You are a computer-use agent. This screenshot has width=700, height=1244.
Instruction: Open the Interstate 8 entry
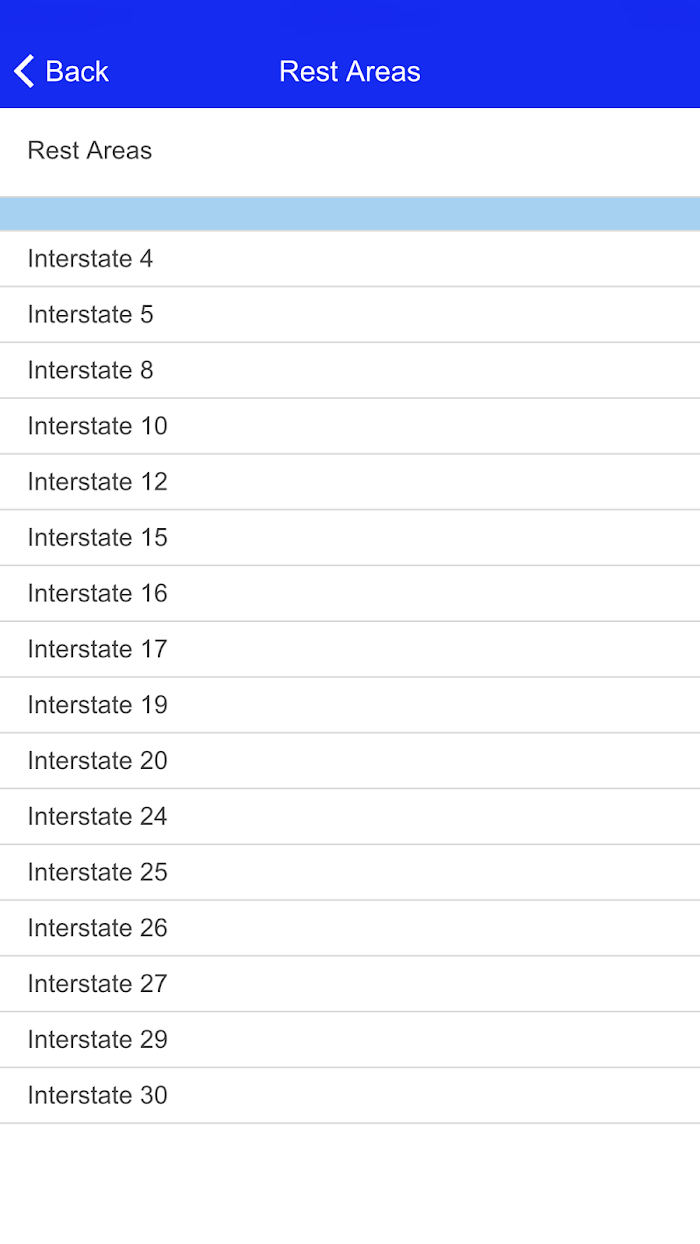(350, 371)
